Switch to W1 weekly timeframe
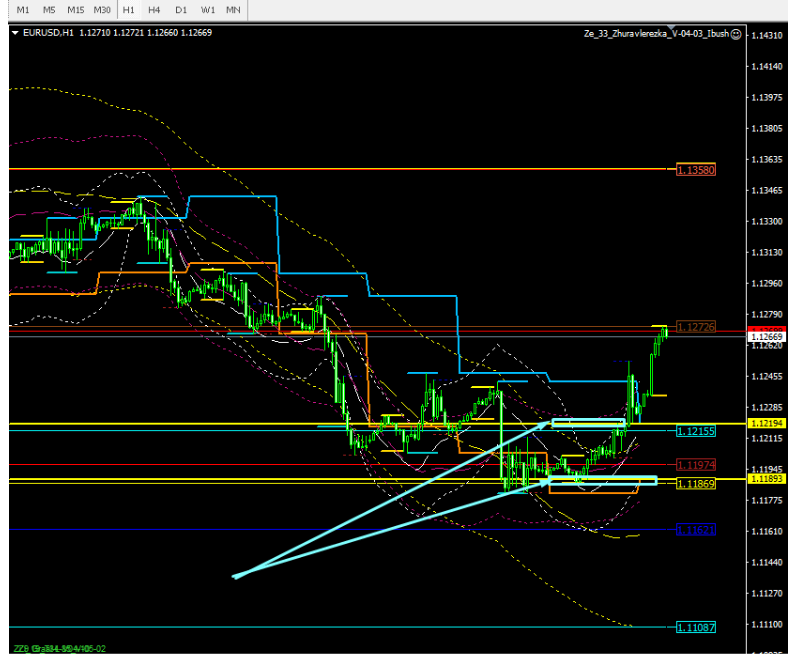Image resolution: width=795 pixels, height=658 pixels. pos(207,9)
